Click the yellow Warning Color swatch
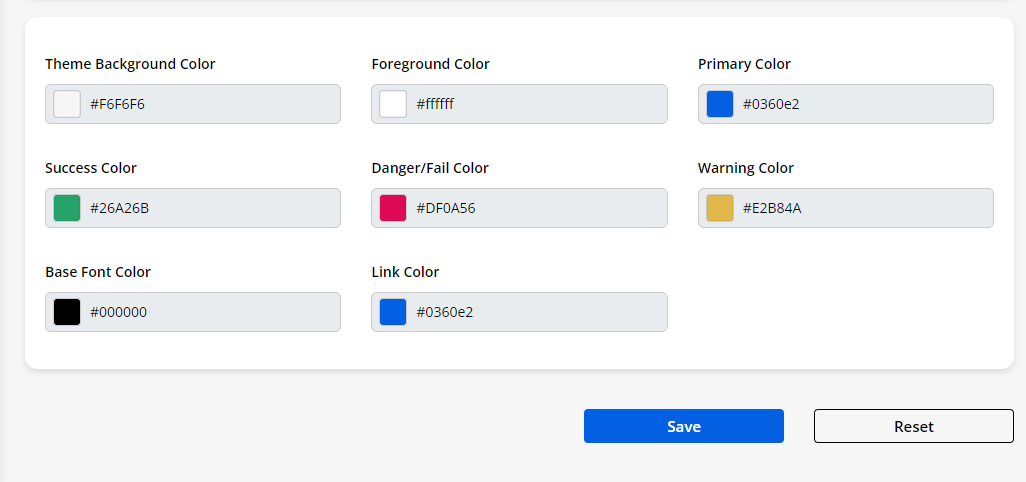The height and width of the screenshot is (482, 1026). coord(720,208)
